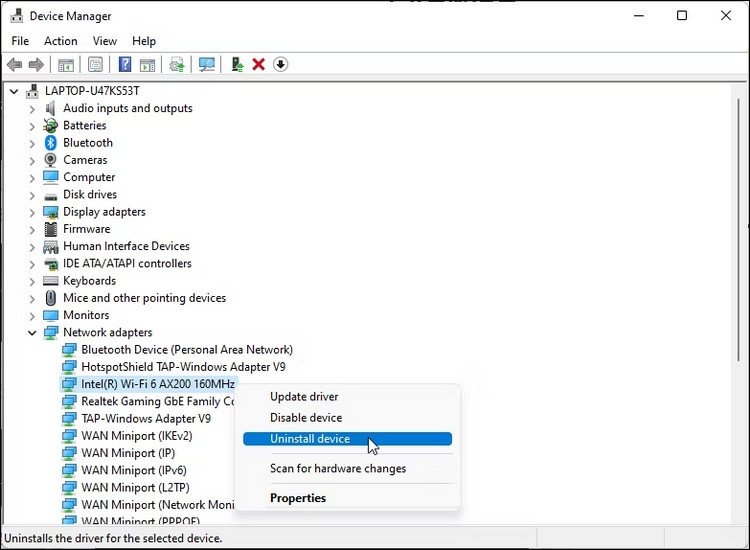The height and width of the screenshot is (550, 750).
Task: Click the monitor scan hardware toolbar icon
Action: tap(207, 65)
